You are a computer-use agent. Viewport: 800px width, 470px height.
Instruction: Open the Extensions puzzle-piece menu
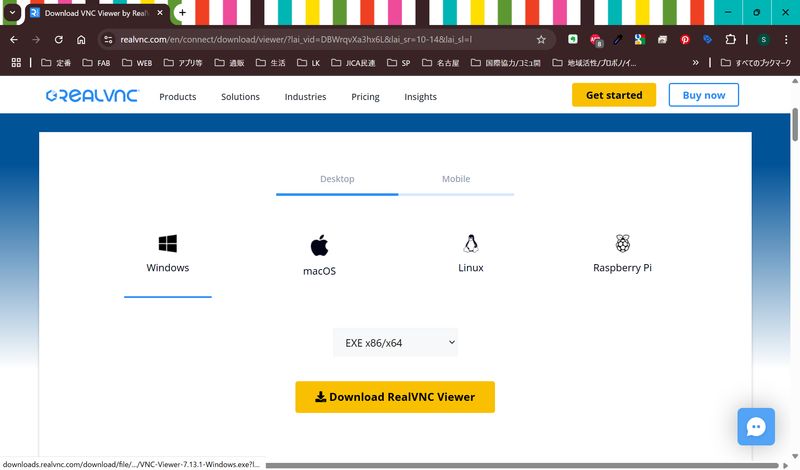click(730, 39)
